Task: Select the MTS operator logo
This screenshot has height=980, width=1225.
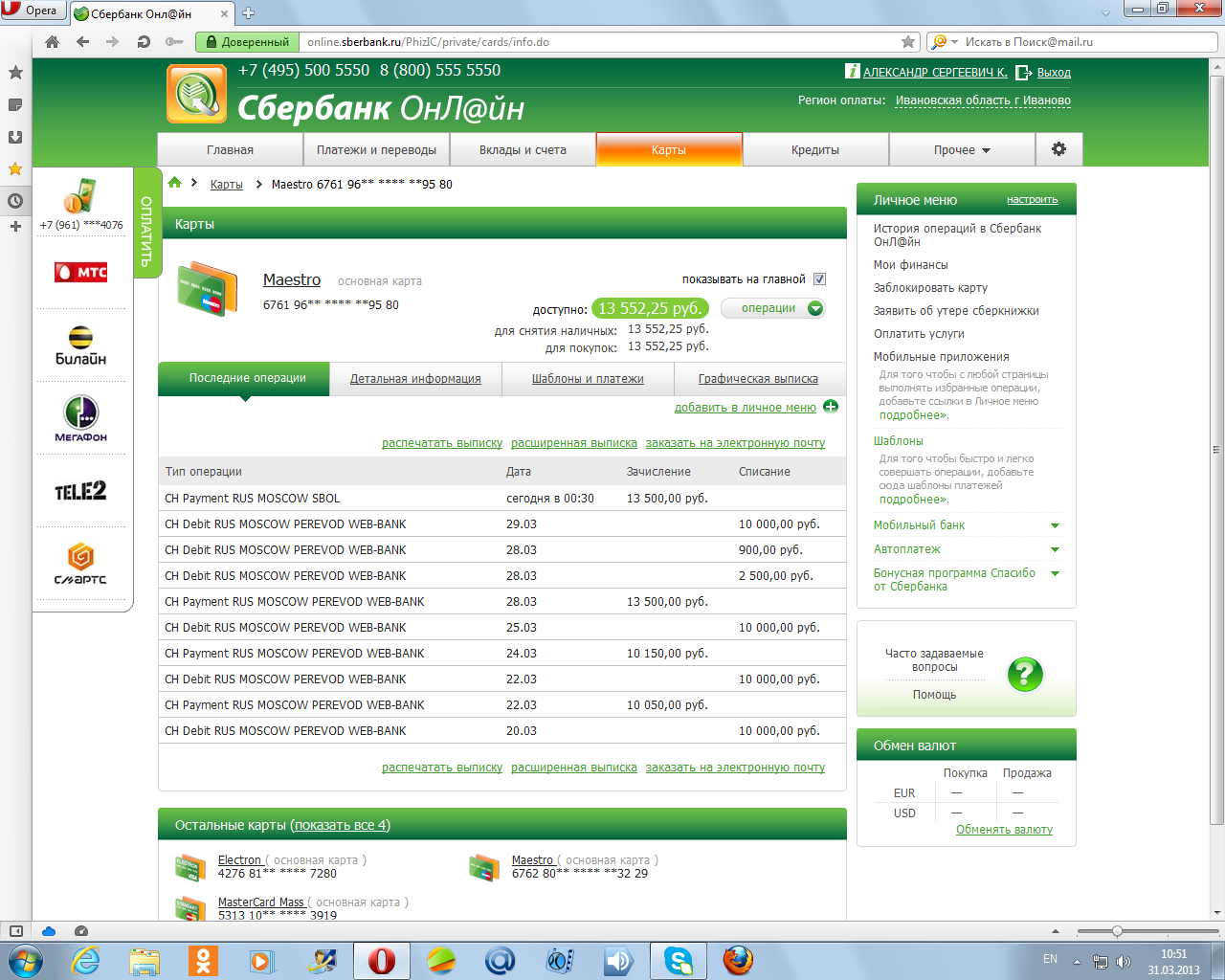Action: pos(81,273)
